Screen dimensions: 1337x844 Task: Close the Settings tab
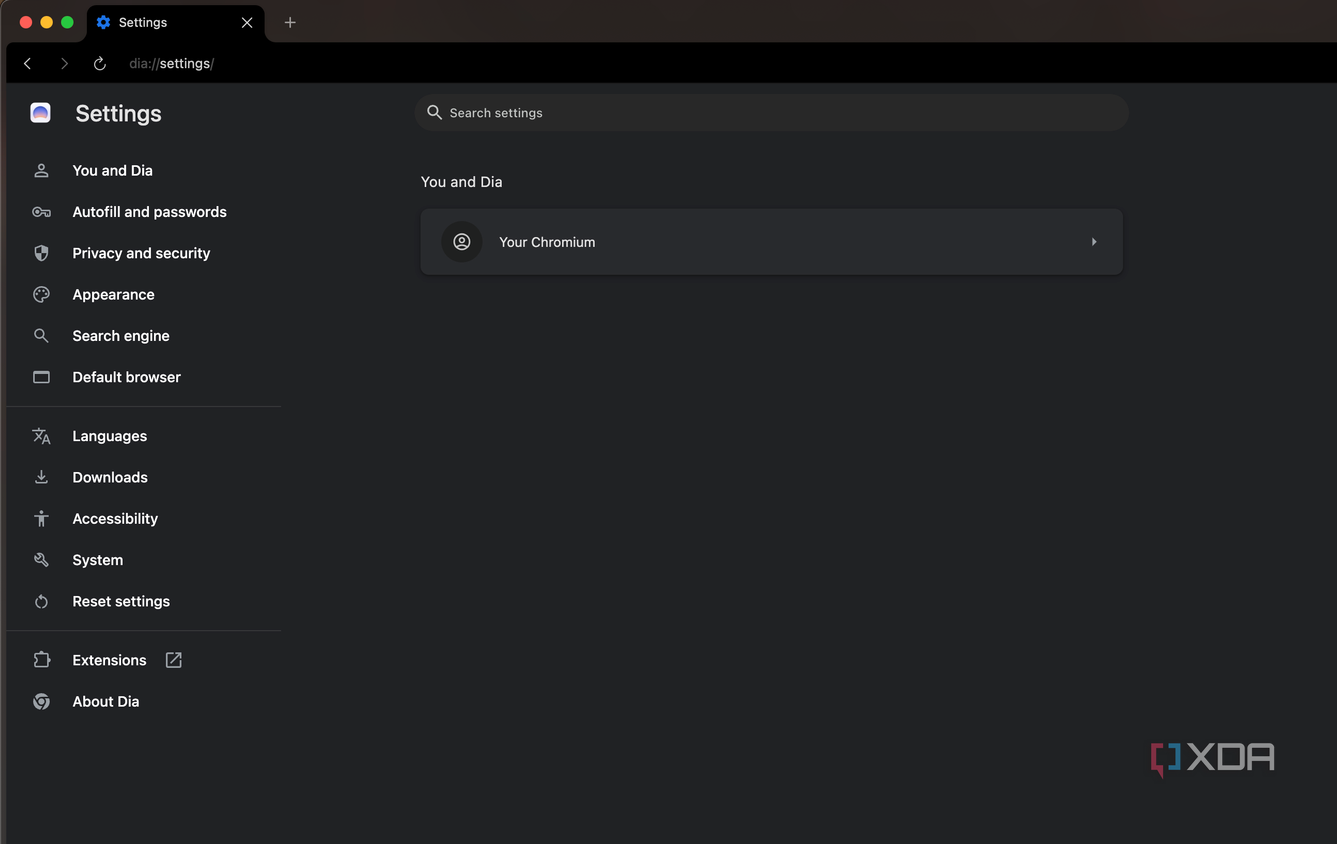[x=247, y=22]
